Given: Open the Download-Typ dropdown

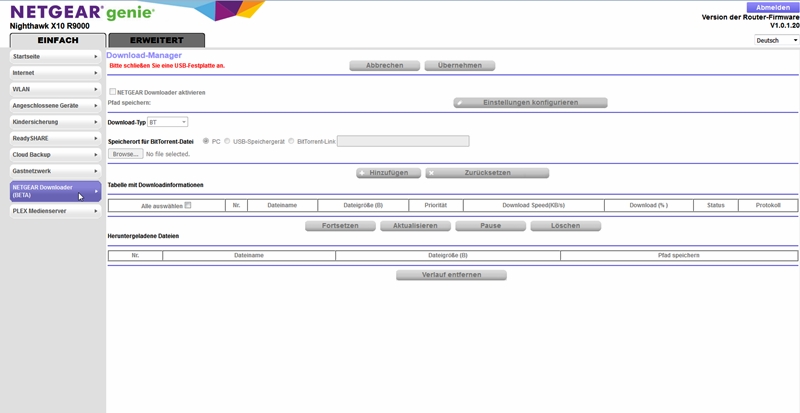Looking at the screenshot, I should [x=167, y=122].
